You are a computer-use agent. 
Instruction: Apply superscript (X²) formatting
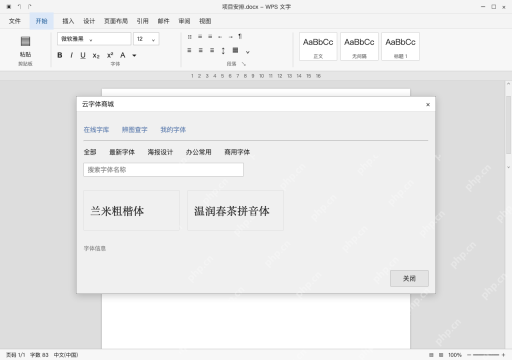[110, 55]
